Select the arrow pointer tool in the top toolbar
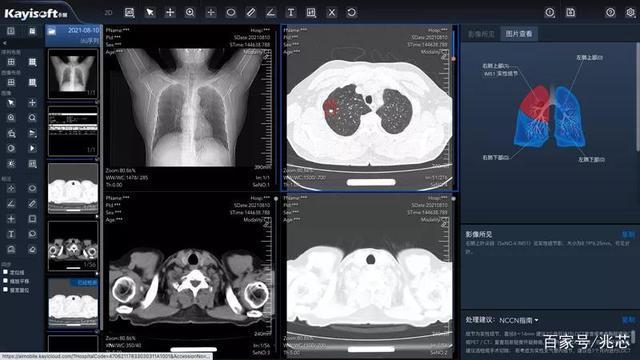The width and height of the screenshot is (640, 360). point(150,13)
